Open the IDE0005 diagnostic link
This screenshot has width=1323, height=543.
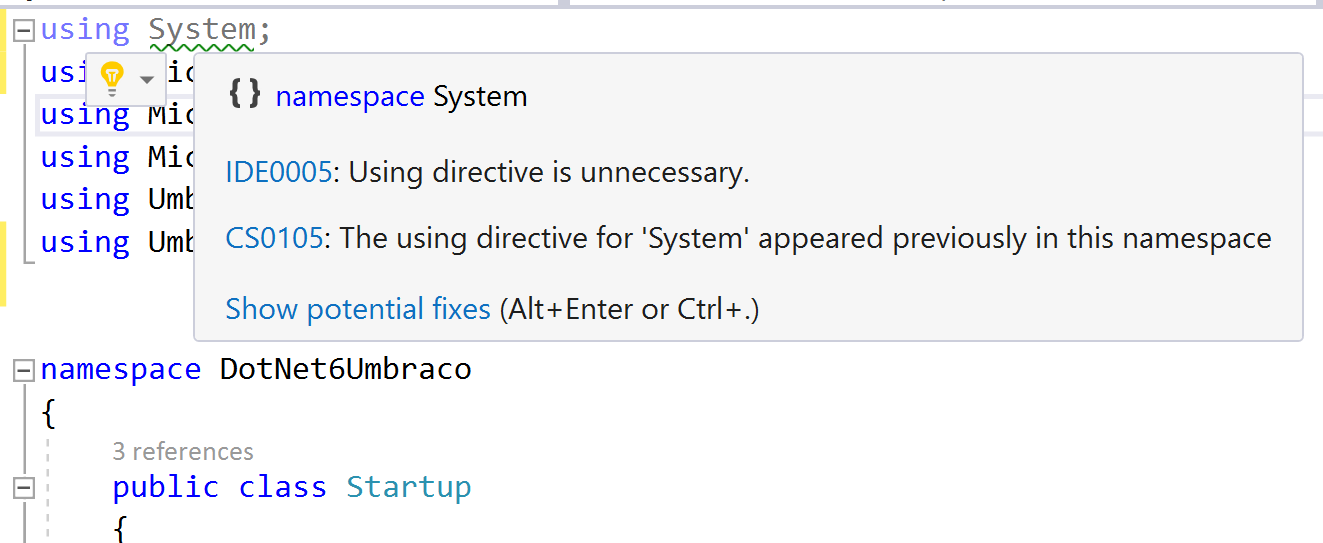point(278,172)
